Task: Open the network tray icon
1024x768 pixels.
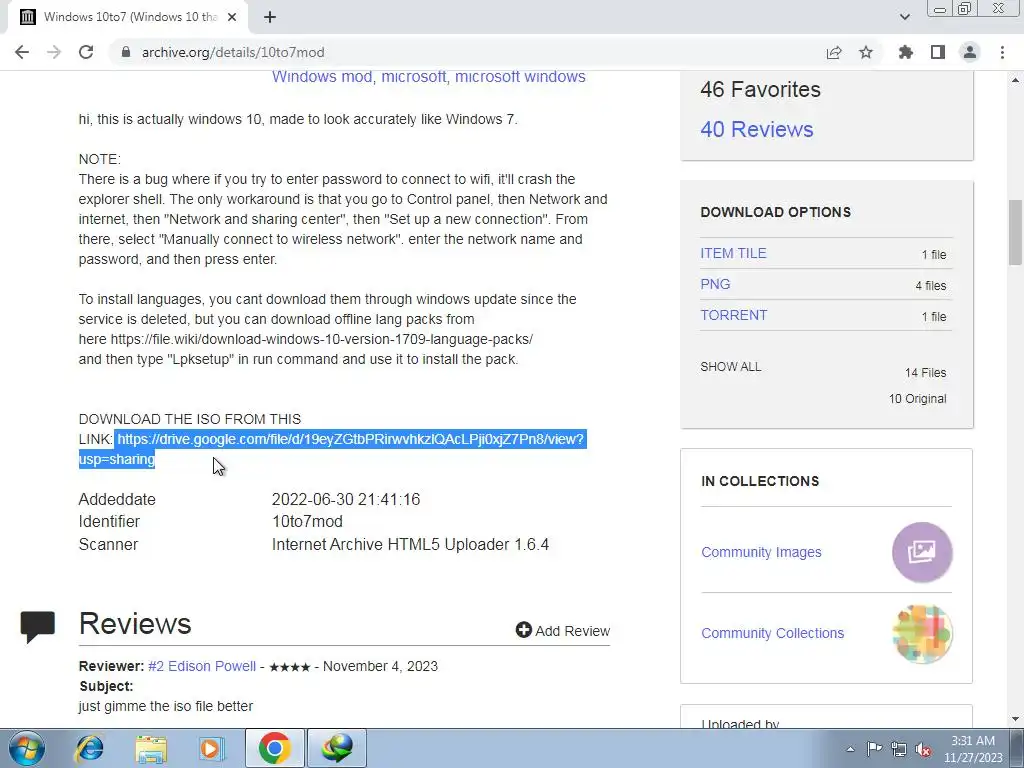Action: pos(899,749)
